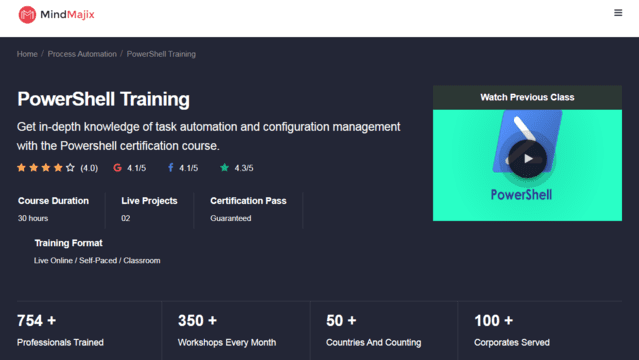Click Live Online / Self-Paced / Classroom text
The image size is (639, 360).
click(x=97, y=261)
